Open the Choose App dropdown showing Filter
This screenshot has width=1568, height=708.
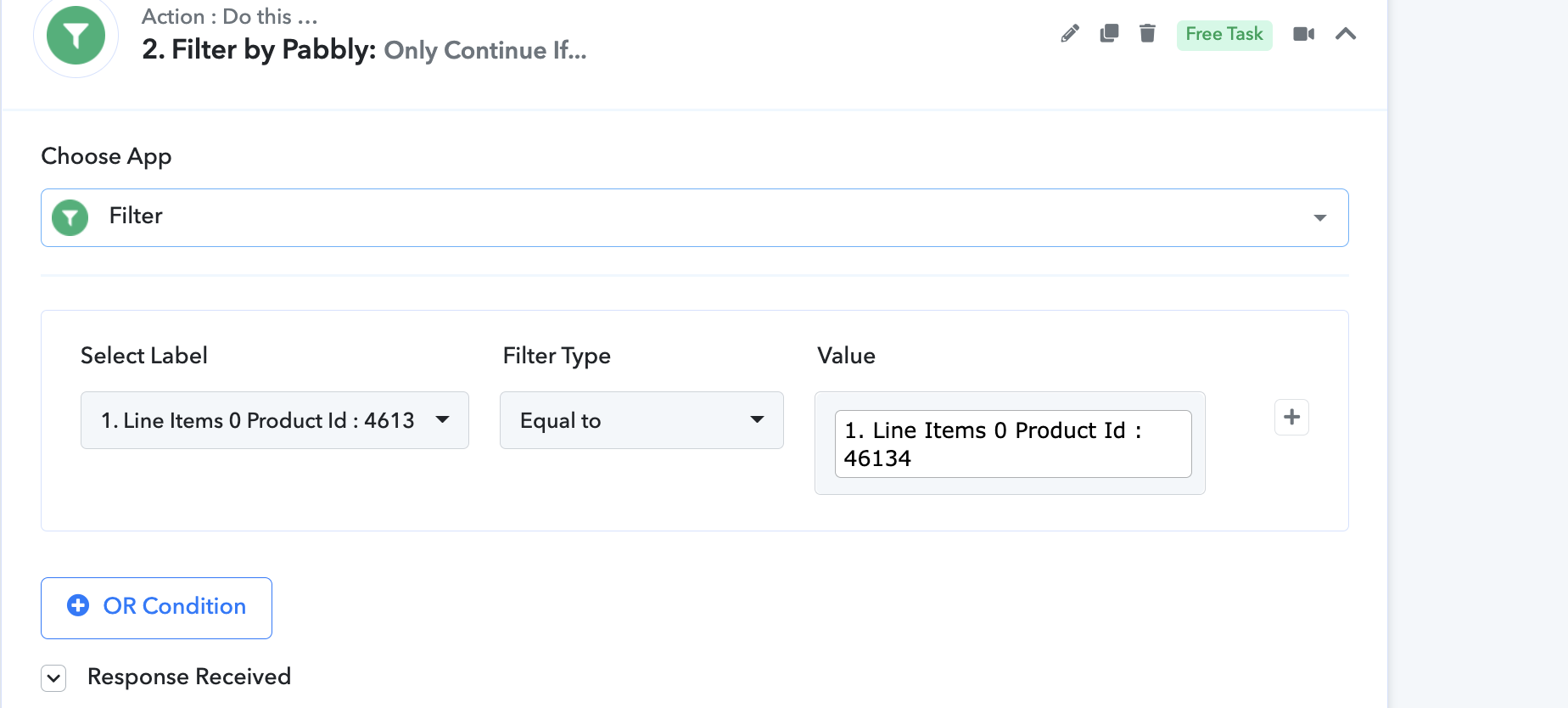pos(694,217)
